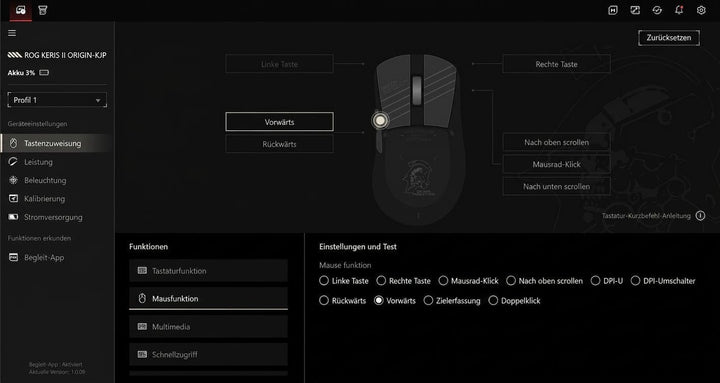
Task: Select the Rechte Taste assignment box
Action: point(556,64)
